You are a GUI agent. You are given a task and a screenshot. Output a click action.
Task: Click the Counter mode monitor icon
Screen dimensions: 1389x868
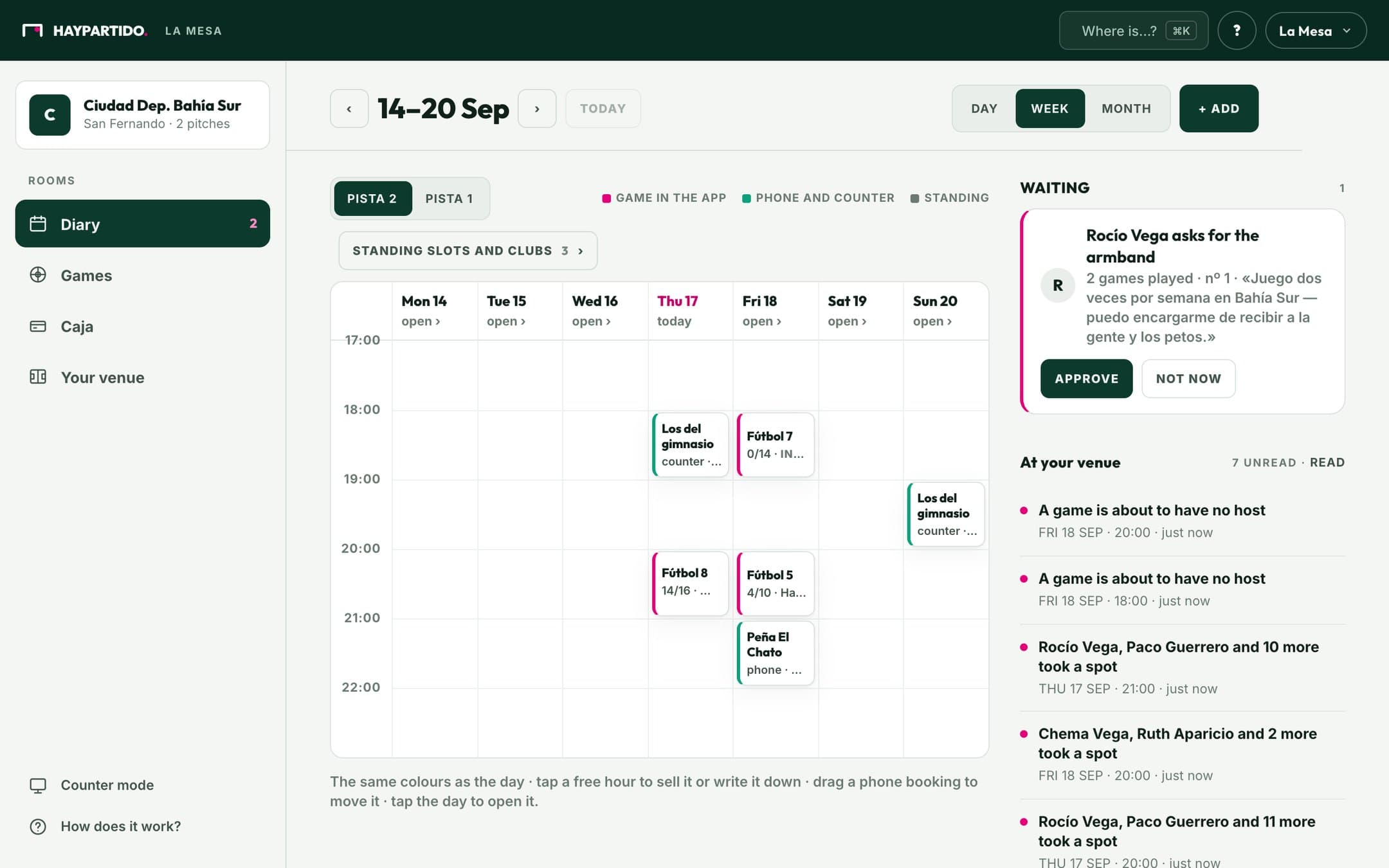pos(38,785)
